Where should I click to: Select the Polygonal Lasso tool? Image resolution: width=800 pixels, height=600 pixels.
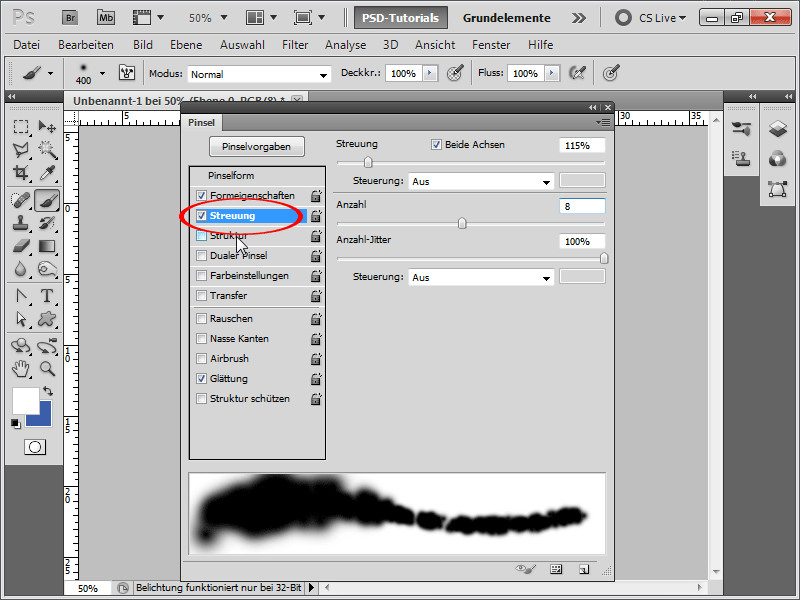point(21,150)
